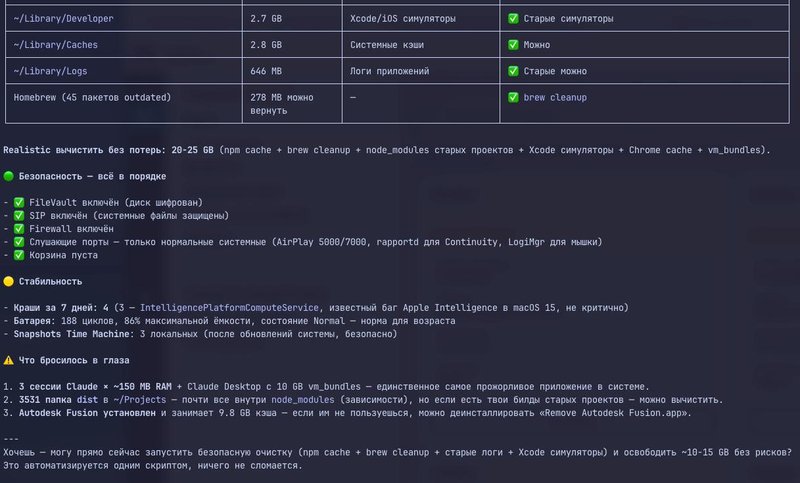The image size is (800, 483).
Task: Click the checkmark beside 'Firewall включён'
Action: click(x=19, y=229)
